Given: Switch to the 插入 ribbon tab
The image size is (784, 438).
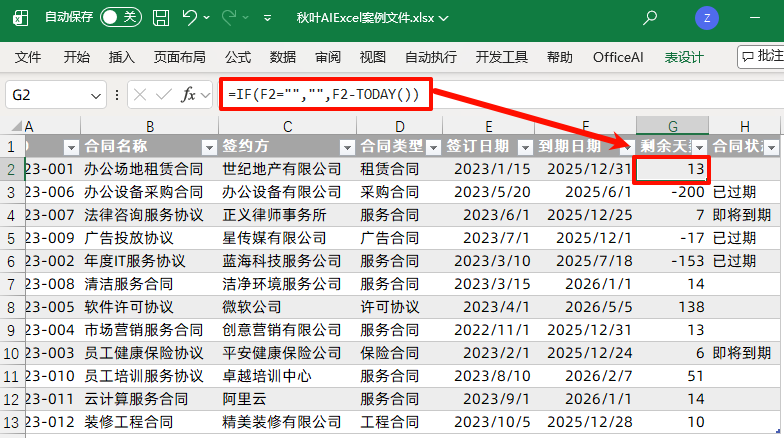Looking at the screenshot, I should (x=122, y=57).
